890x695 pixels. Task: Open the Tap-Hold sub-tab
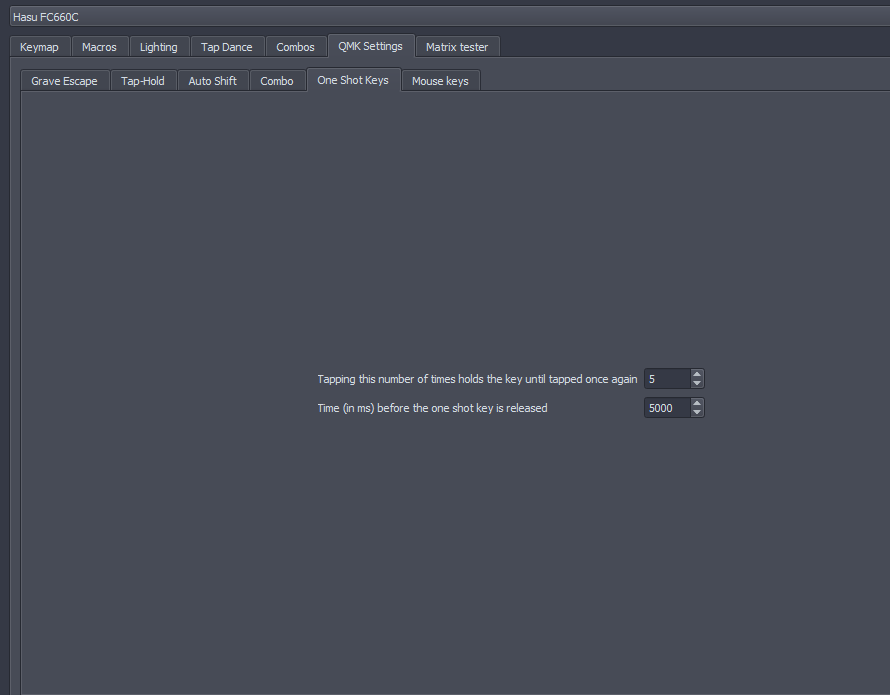[143, 81]
